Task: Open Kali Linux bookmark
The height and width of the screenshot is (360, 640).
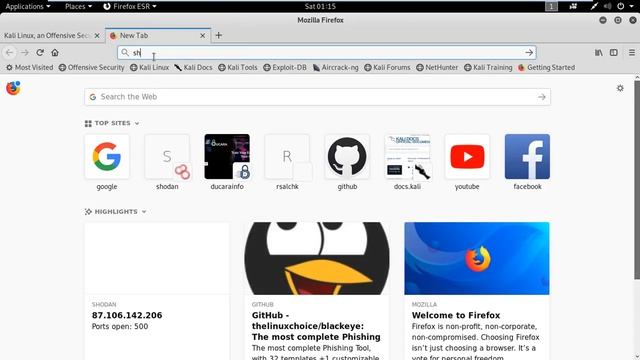Action: coord(149,67)
